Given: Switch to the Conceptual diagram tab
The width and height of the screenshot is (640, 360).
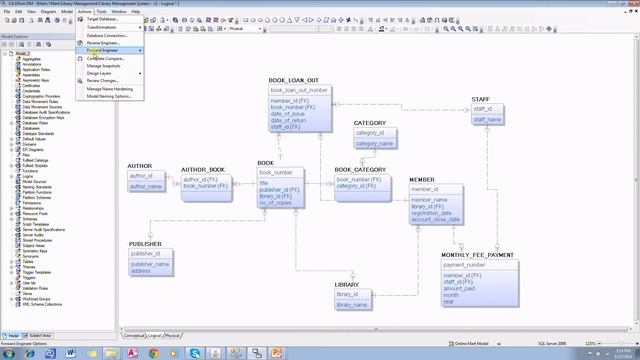Looking at the screenshot, I should pyautogui.click(x=134, y=336).
